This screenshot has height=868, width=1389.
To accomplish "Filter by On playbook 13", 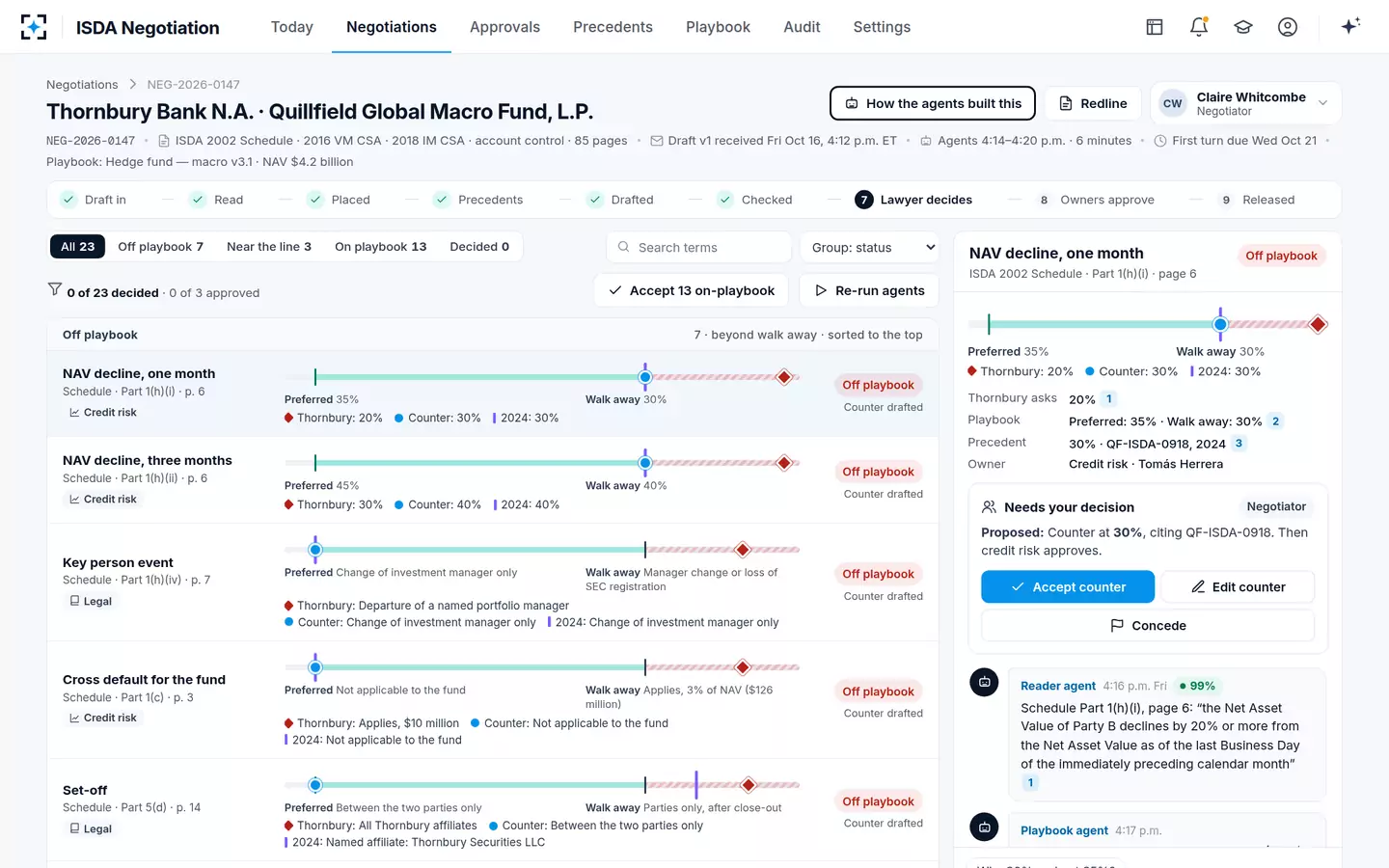I will [380, 247].
